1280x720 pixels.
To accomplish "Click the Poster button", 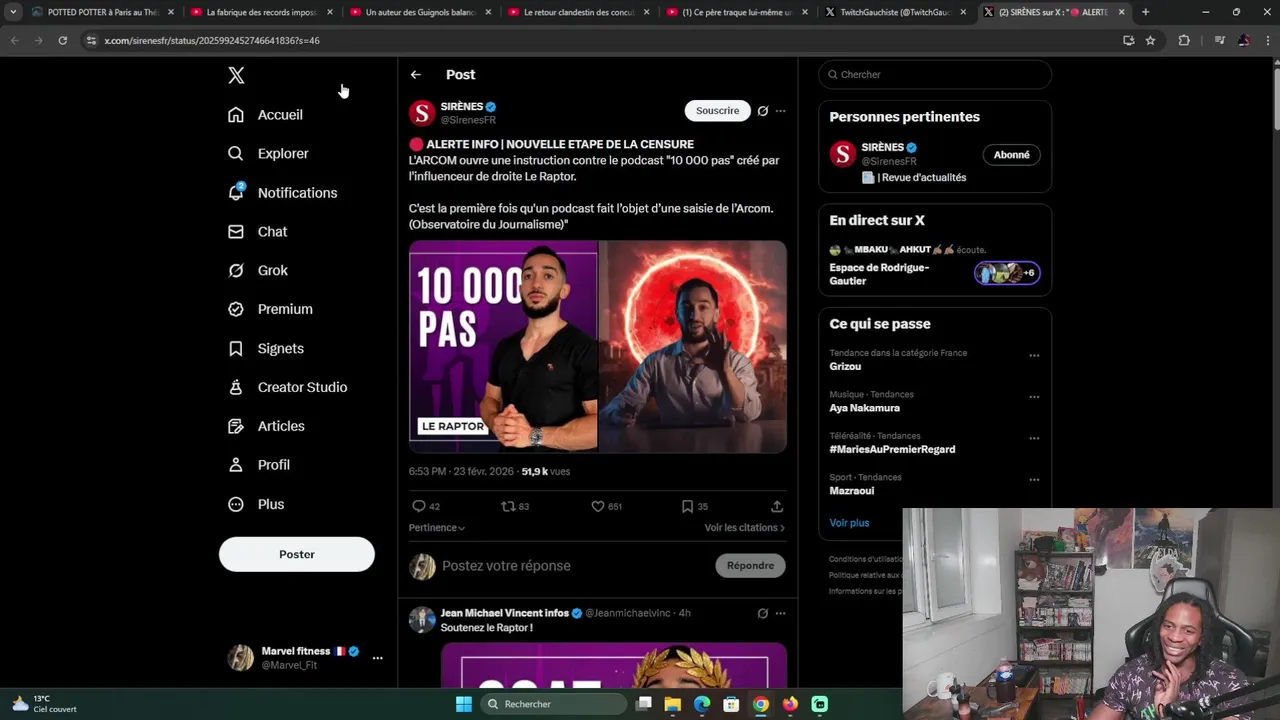I will pos(297,555).
